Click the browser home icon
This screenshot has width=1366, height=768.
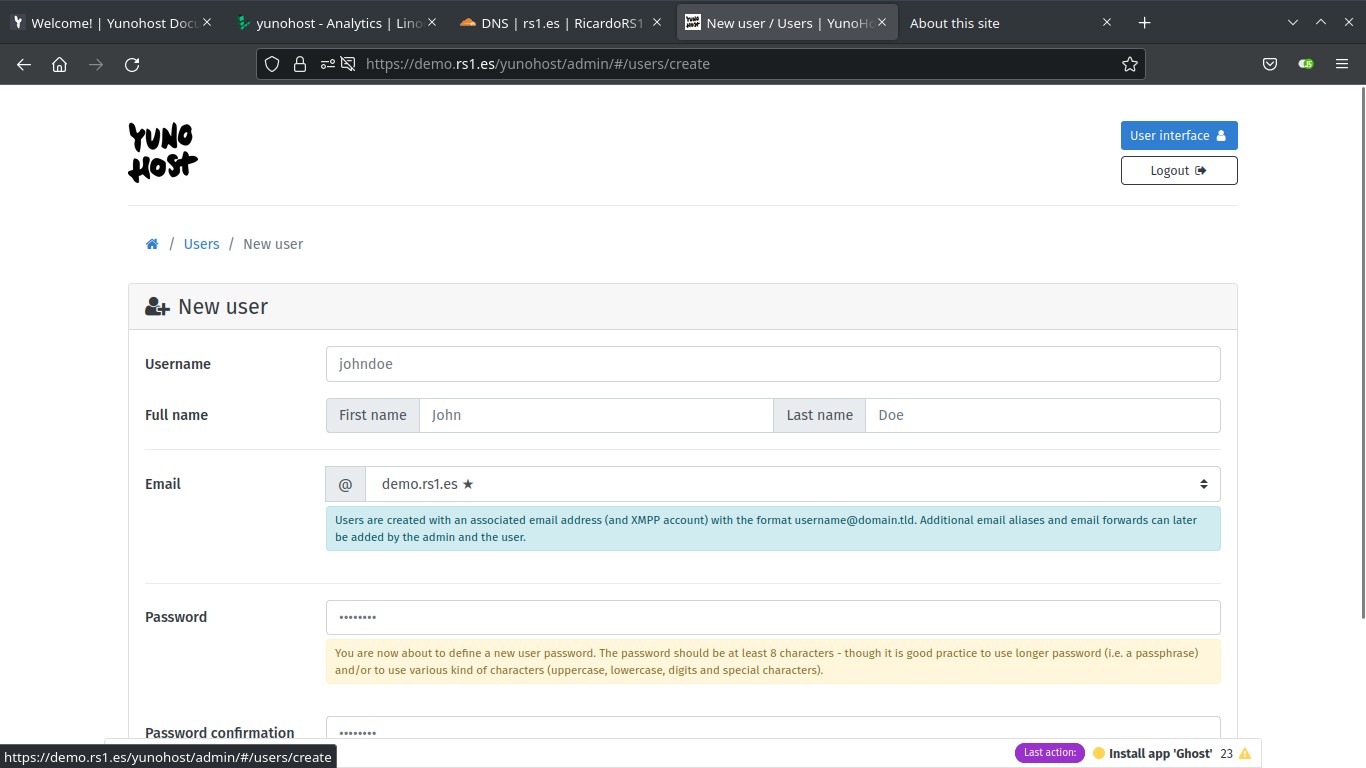coord(60,64)
